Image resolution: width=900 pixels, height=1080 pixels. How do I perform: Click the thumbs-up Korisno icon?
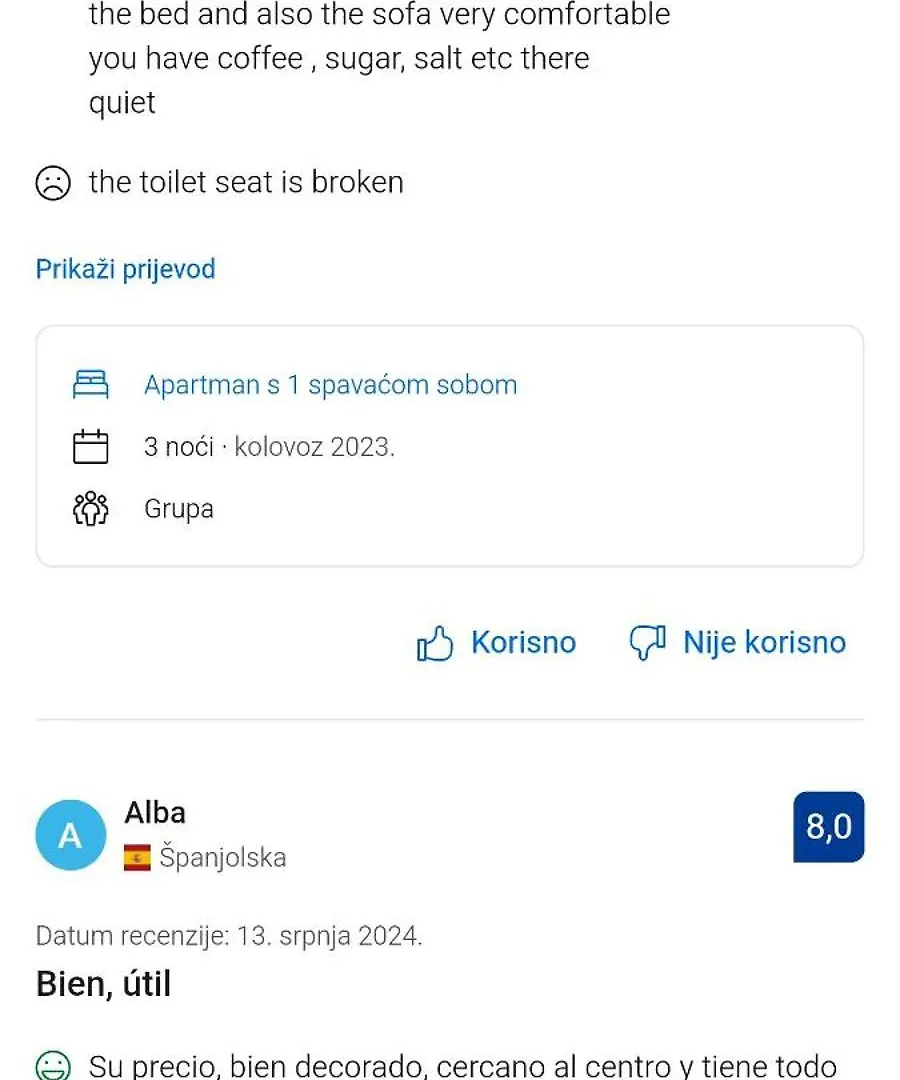click(x=435, y=643)
